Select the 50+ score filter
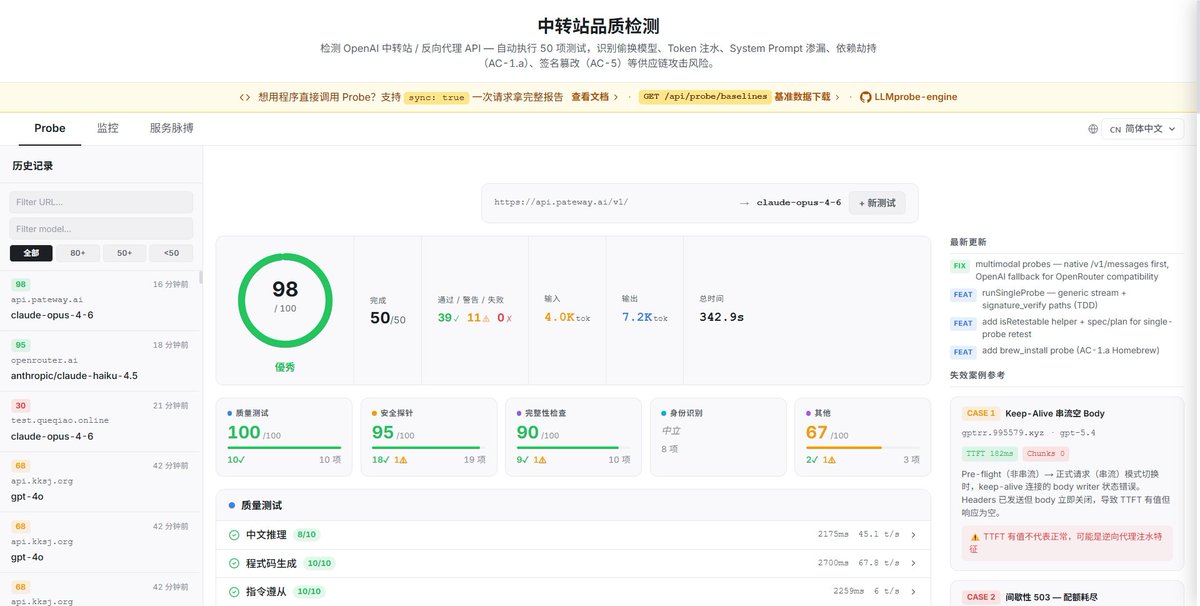 tap(124, 253)
